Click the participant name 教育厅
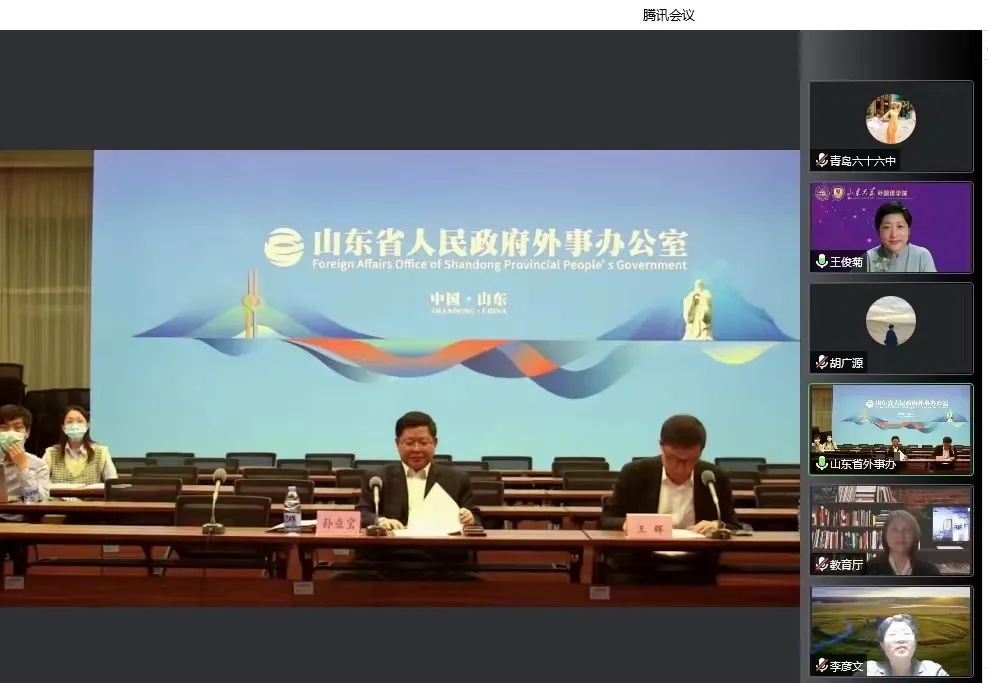988x683 pixels. (846, 565)
